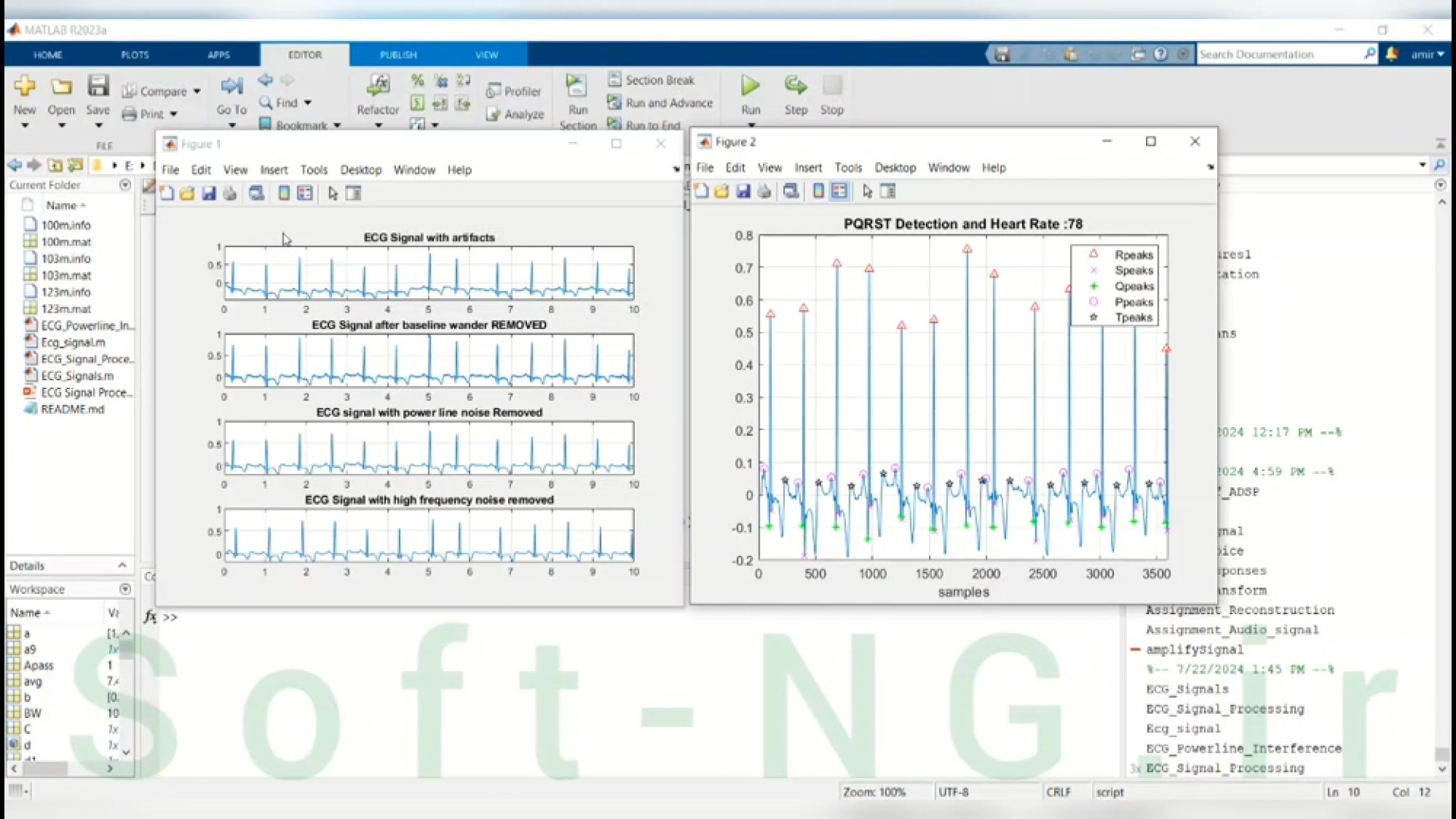The width and height of the screenshot is (1456, 819).
Task: Click the Open File icon in Figure 1 toolbar
Action: point(187,193)
